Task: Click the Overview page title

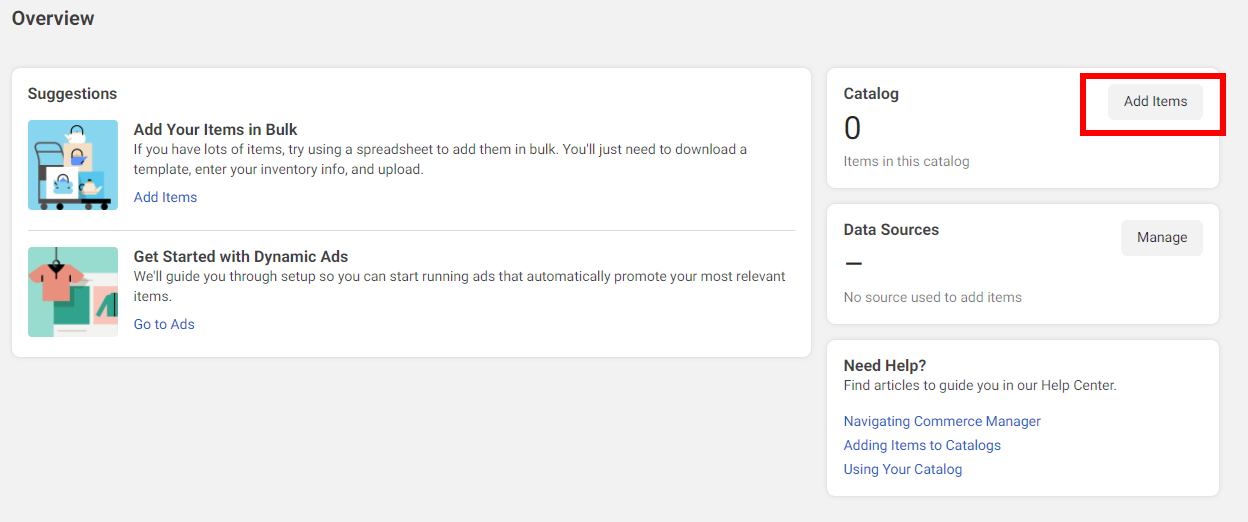Action: pos(53,18)
